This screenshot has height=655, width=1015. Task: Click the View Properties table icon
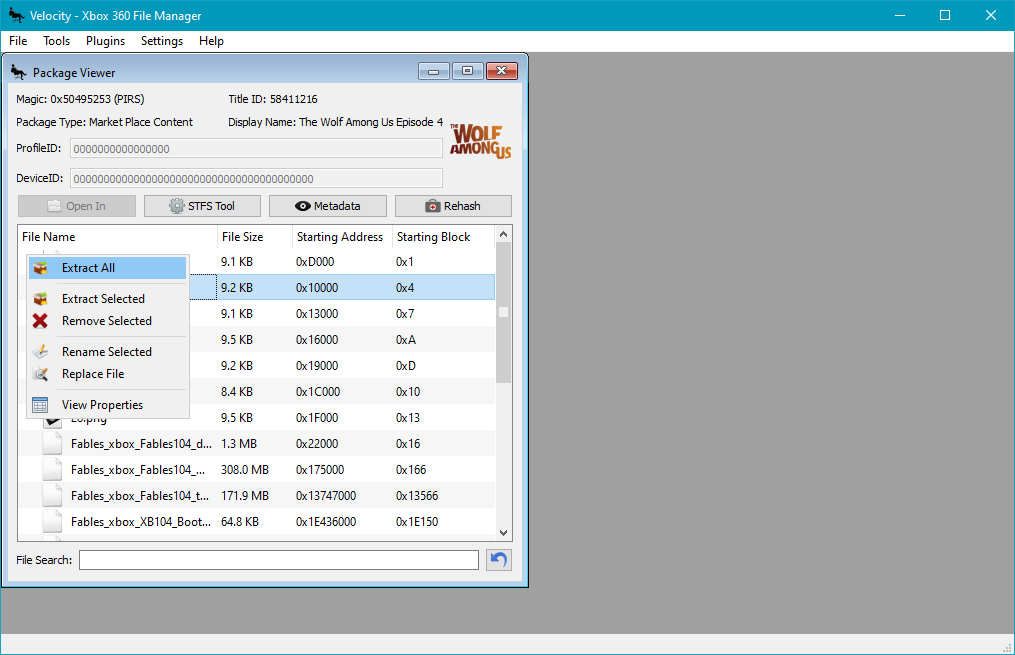click(40, 405)
